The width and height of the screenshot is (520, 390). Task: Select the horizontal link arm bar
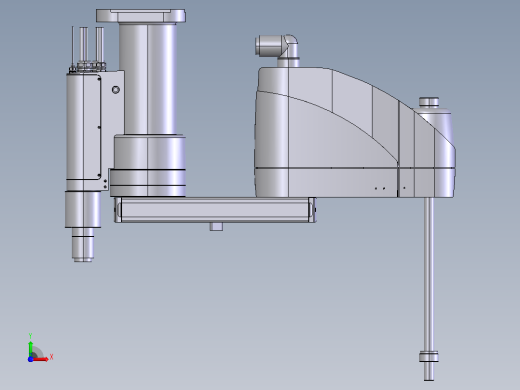pyautogui.click(x=215, y=210)
